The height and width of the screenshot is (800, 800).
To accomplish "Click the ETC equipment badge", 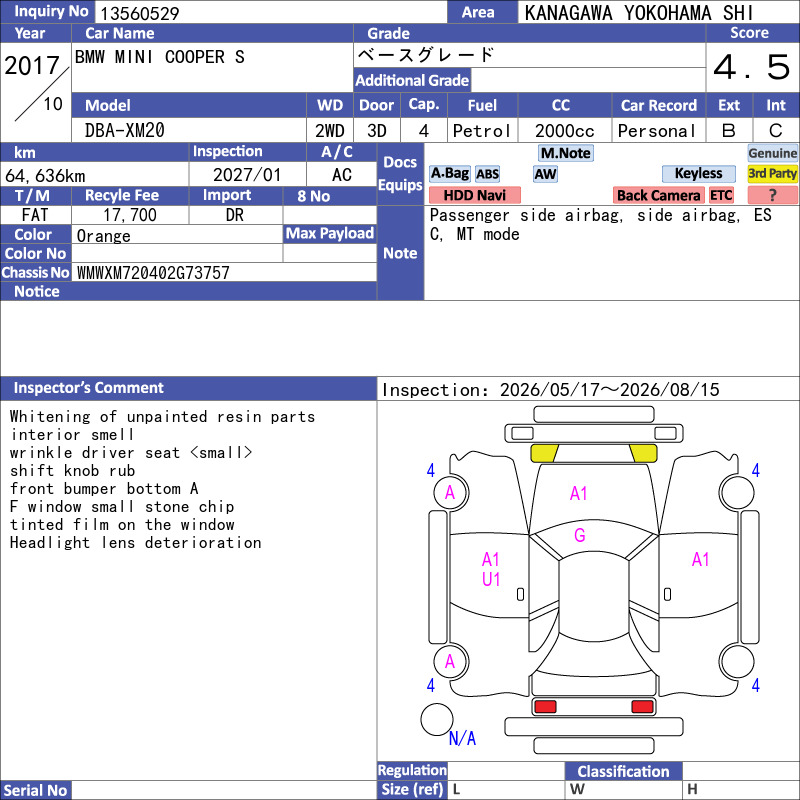I will pos(721,195).
